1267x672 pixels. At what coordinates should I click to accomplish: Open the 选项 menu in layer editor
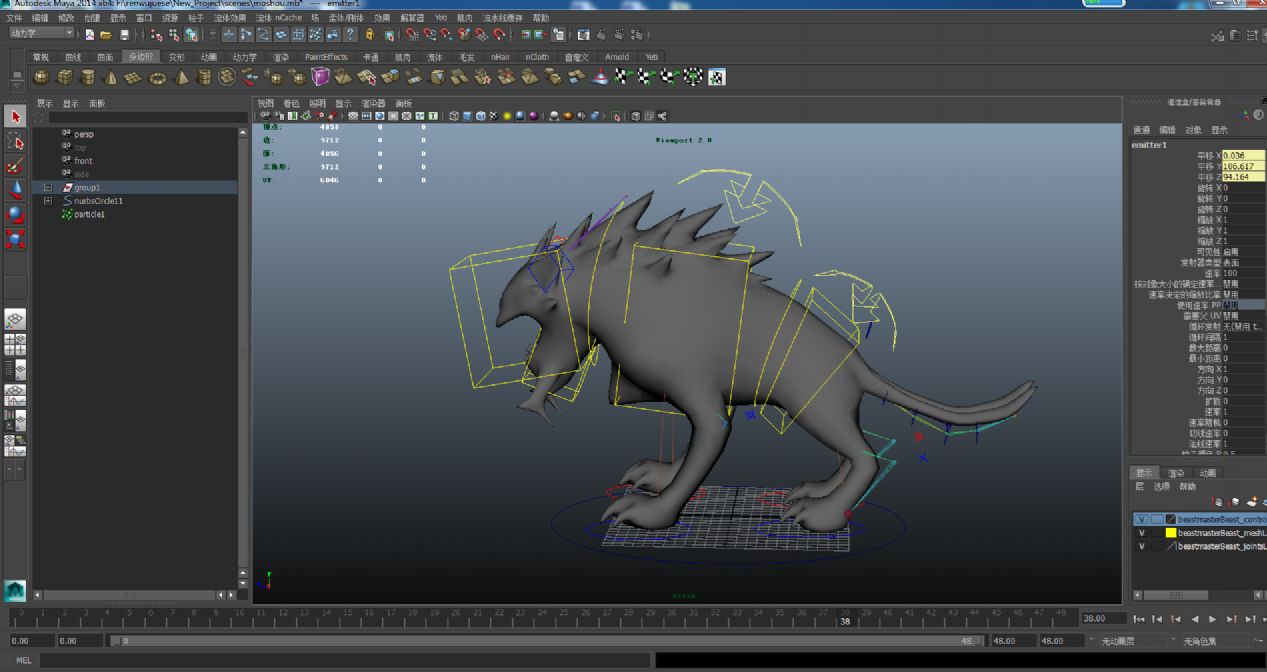tap(1161, 487)
